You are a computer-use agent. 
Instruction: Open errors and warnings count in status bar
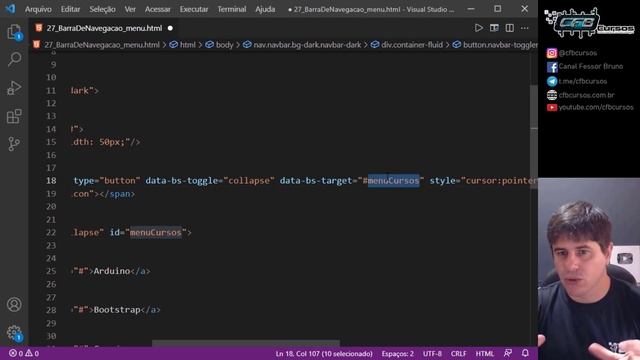(x=24, y=353)
